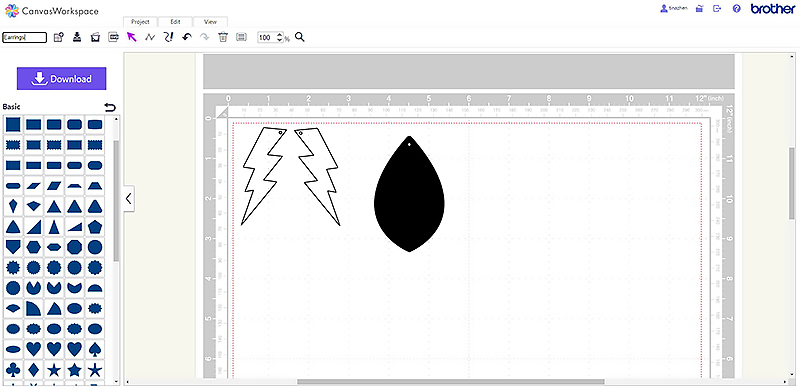The image size is (800, 390).
Task: Switch to the View tab
Action: (x=210, y=22)
